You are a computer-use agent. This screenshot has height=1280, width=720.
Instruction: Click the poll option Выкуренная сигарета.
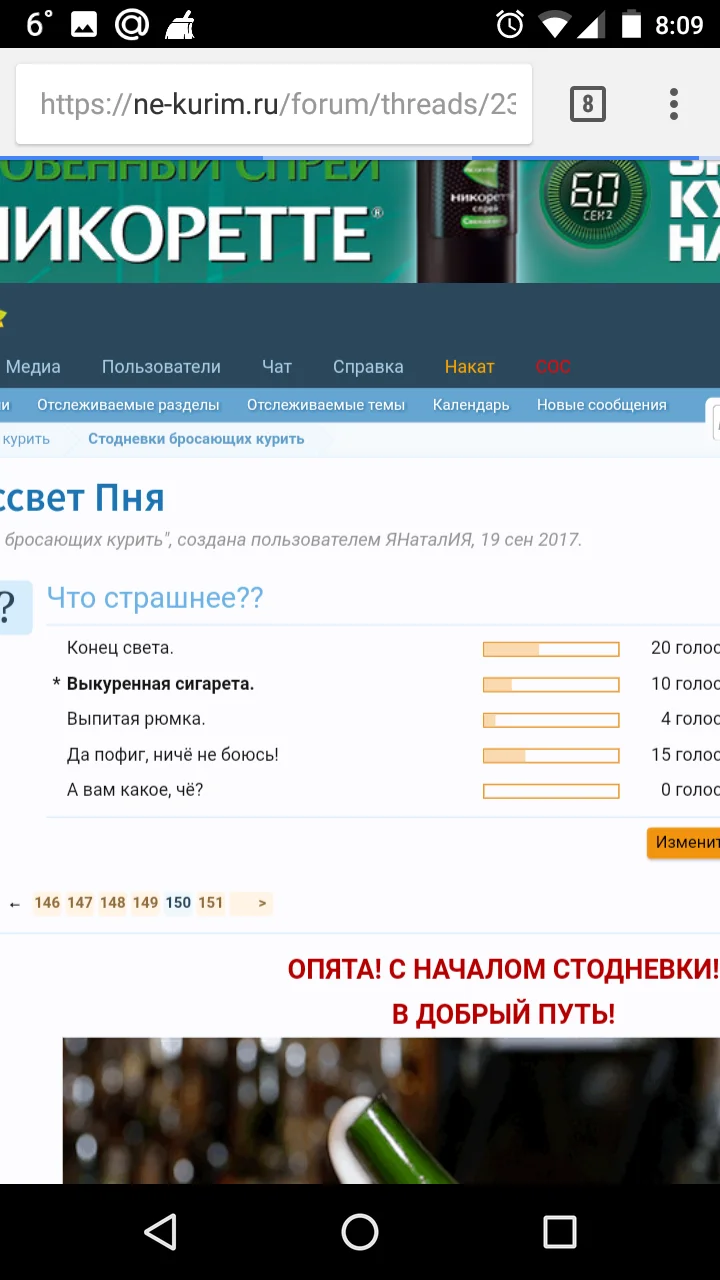click(160, 684)
